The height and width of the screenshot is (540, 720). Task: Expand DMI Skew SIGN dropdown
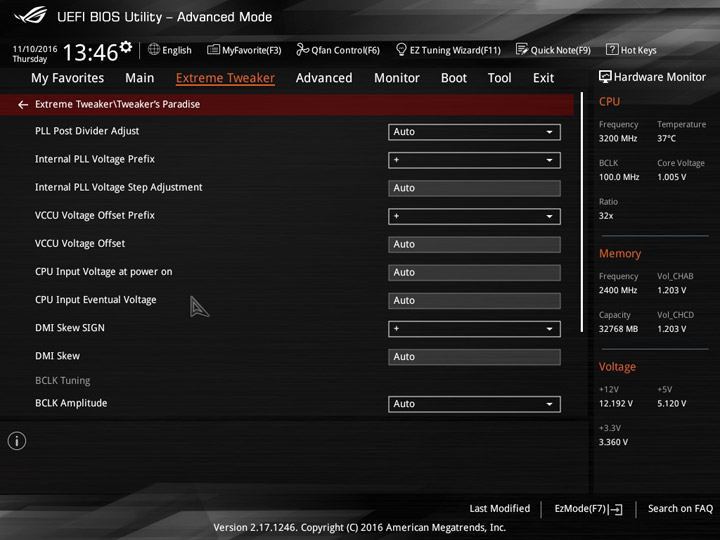pos(474,329)
